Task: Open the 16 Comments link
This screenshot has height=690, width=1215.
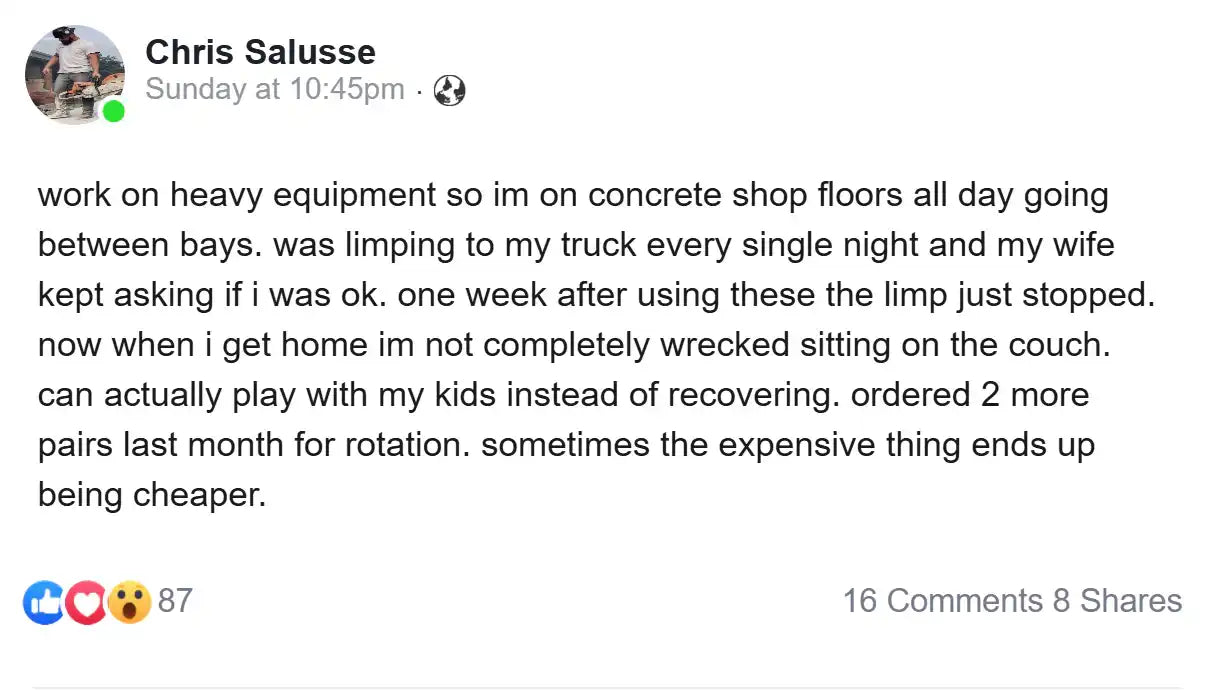Action: point(942,601)
